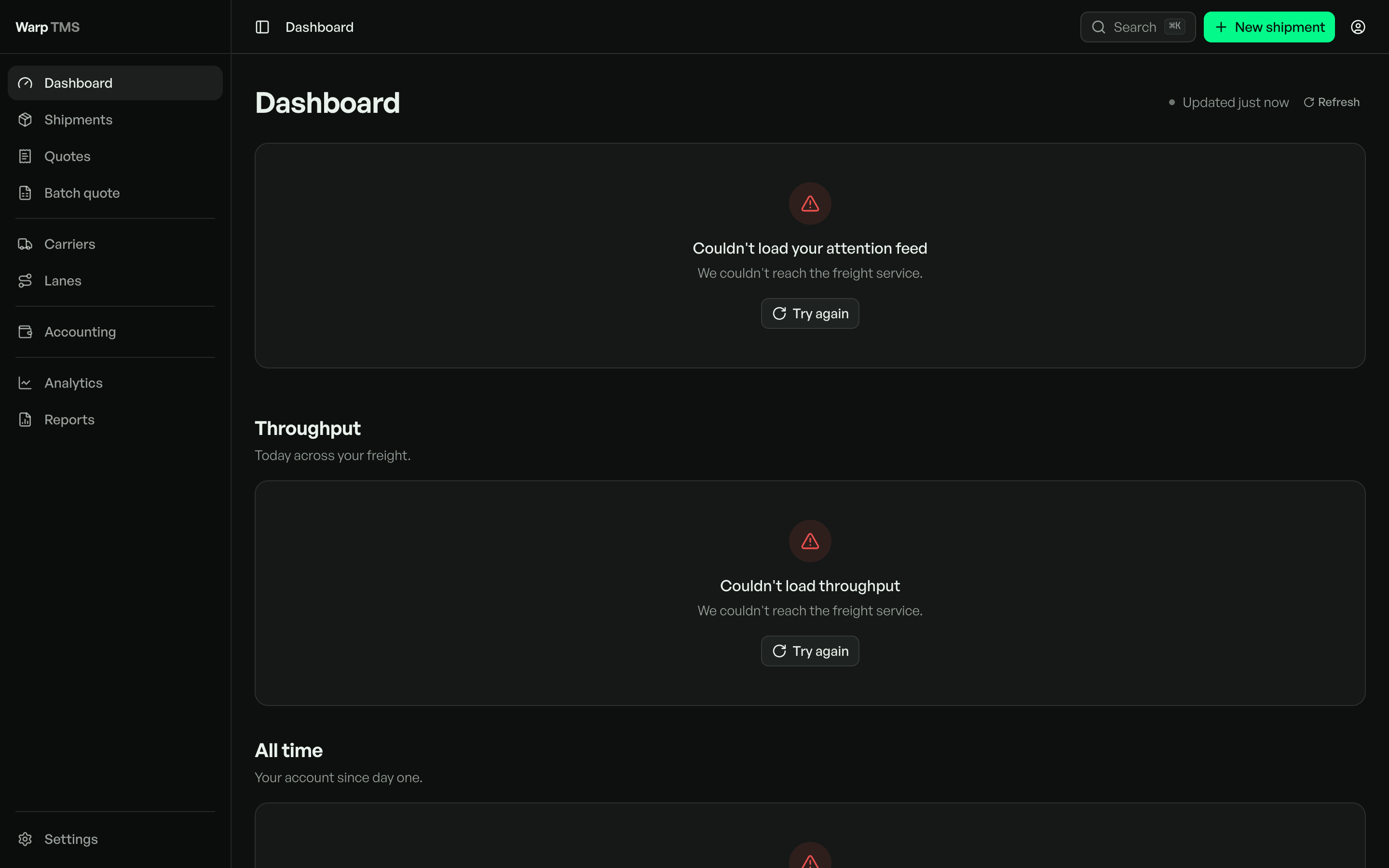Click the 'Updated just now' status text

[1235, 103]
